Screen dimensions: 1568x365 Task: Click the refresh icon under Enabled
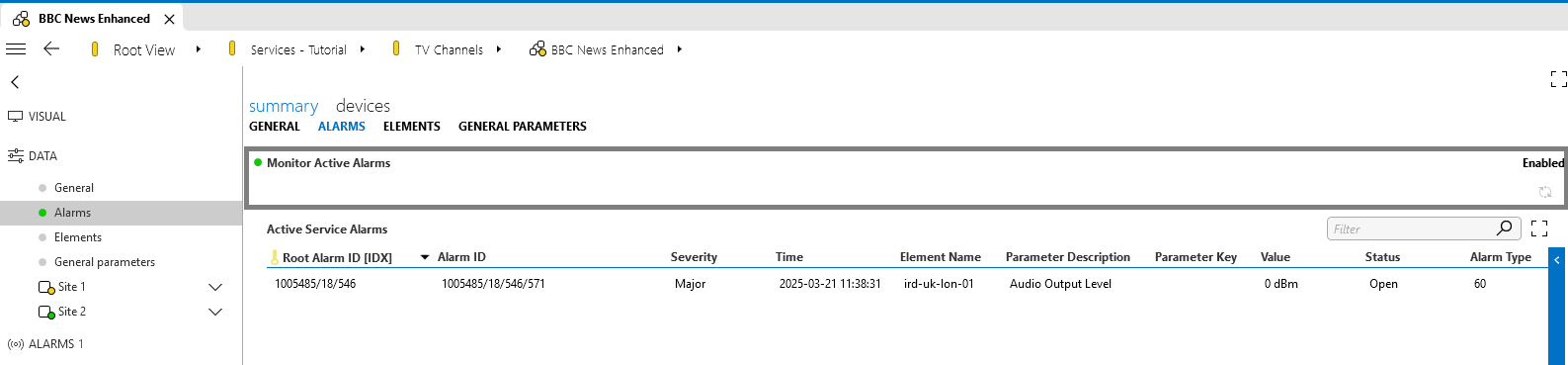point(1545,192)
